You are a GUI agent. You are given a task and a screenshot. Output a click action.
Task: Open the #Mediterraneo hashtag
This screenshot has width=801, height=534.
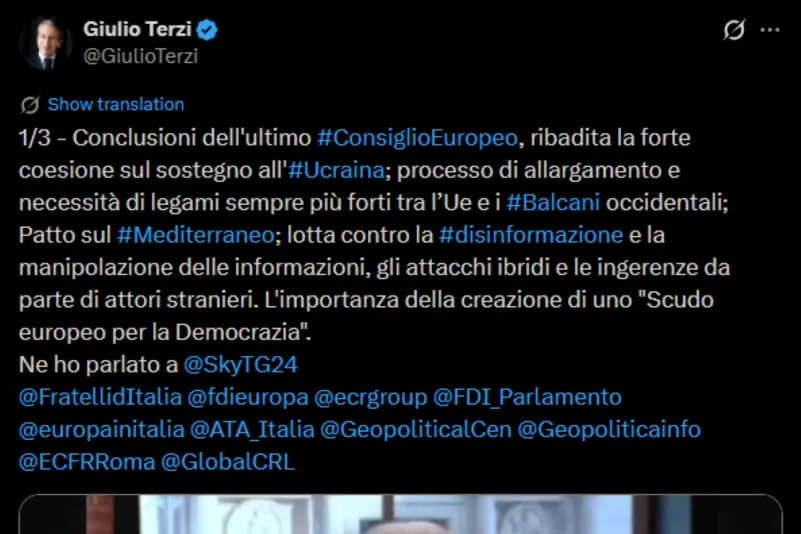pos(196,235)
